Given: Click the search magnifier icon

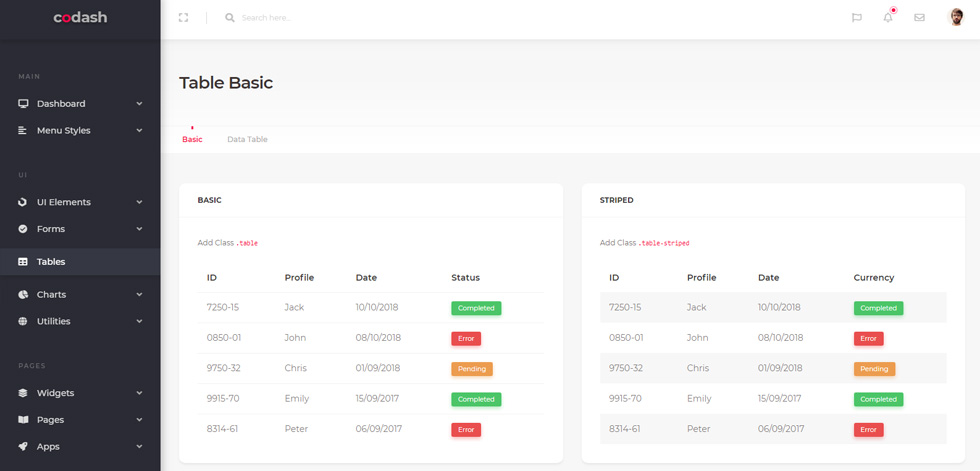Looking at the screenshot, I should point(230,18).
